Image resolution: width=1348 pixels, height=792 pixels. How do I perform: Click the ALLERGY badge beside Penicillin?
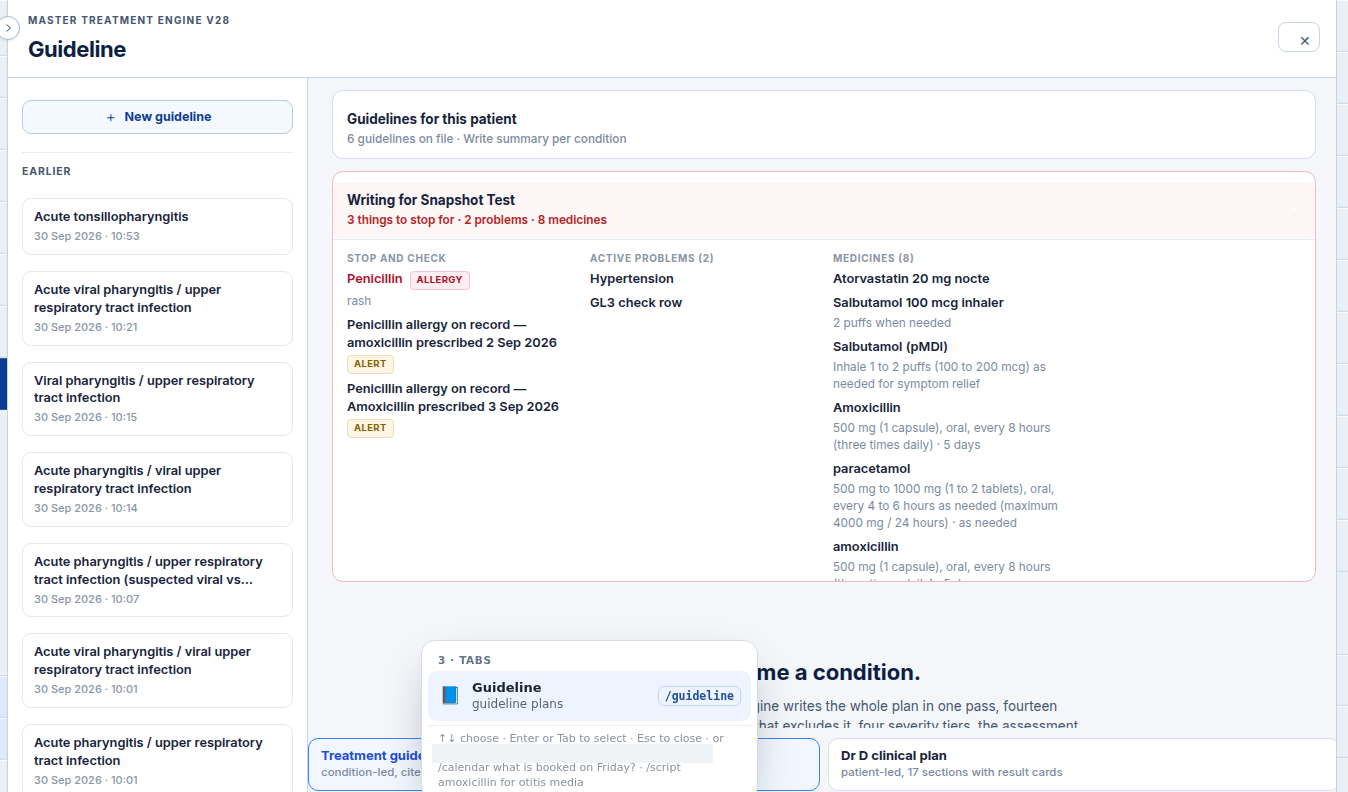(x=440, y=280)
